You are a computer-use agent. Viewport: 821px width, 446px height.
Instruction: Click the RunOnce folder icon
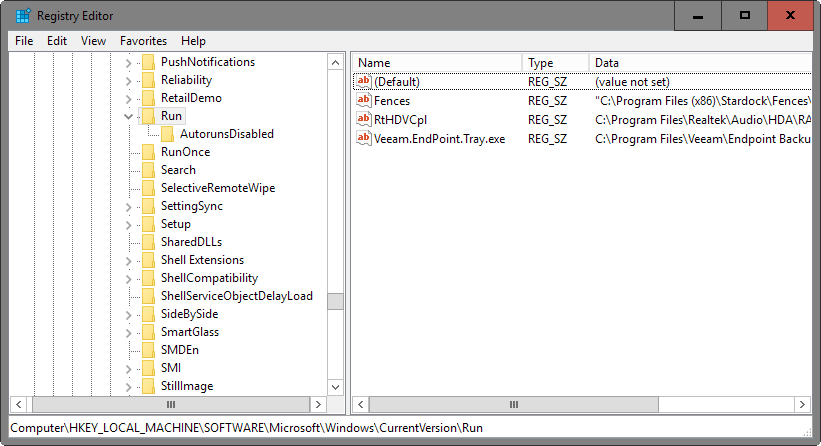149,152
